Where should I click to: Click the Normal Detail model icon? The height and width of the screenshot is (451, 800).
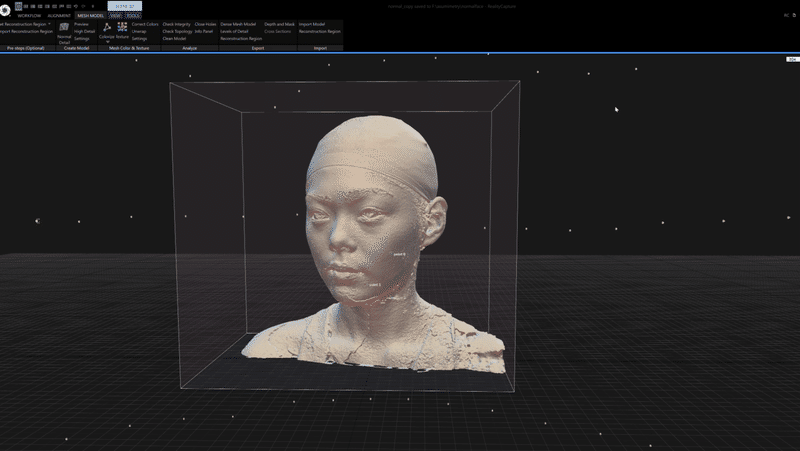[x=64, y=27]
